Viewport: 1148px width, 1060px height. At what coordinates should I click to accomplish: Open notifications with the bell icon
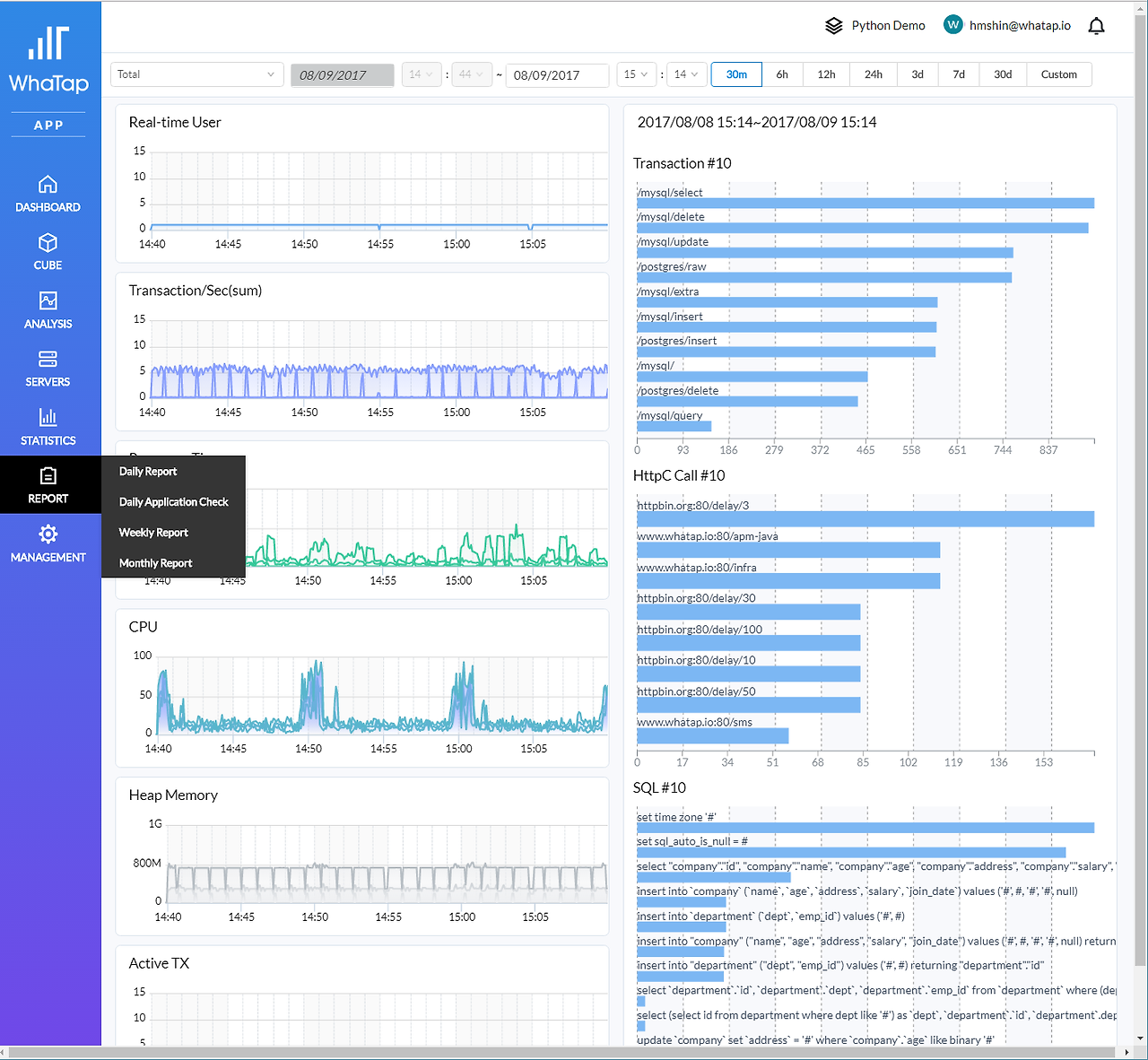(x=1096, y=26)
